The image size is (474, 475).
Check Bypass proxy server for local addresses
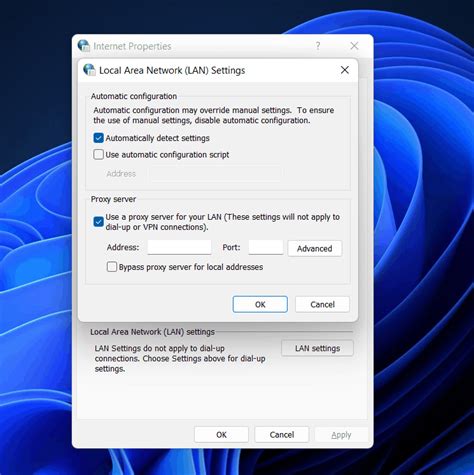[112, 267]
